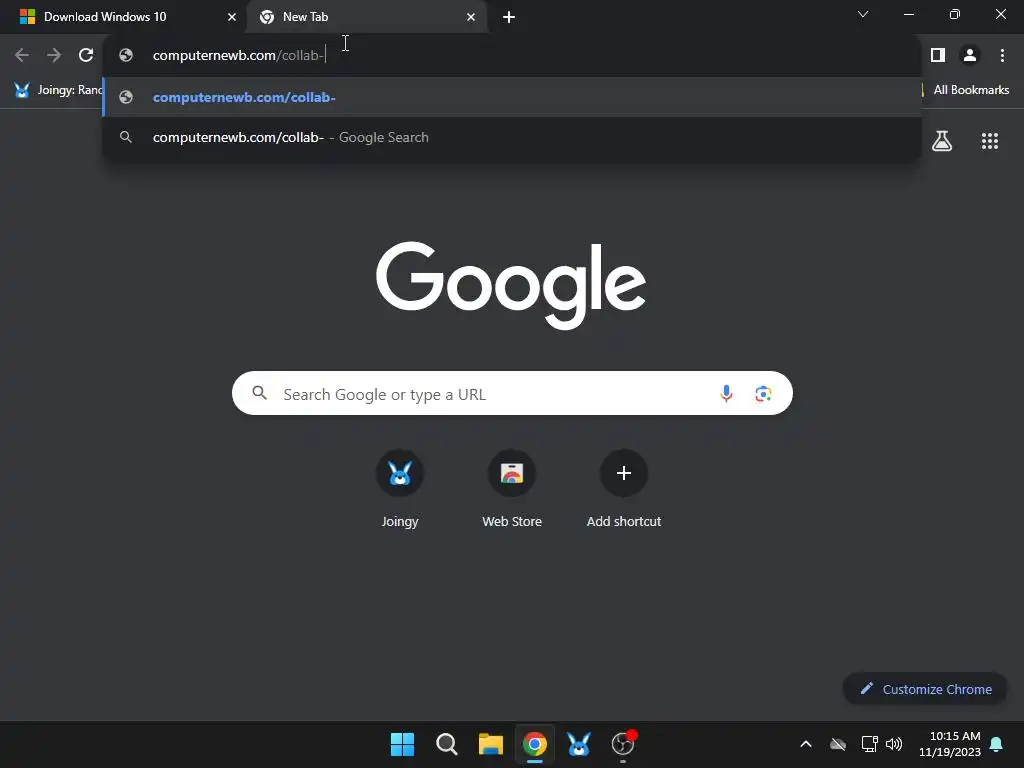Search by image with Google Lens icon
1024x768 pixels.
763,393
